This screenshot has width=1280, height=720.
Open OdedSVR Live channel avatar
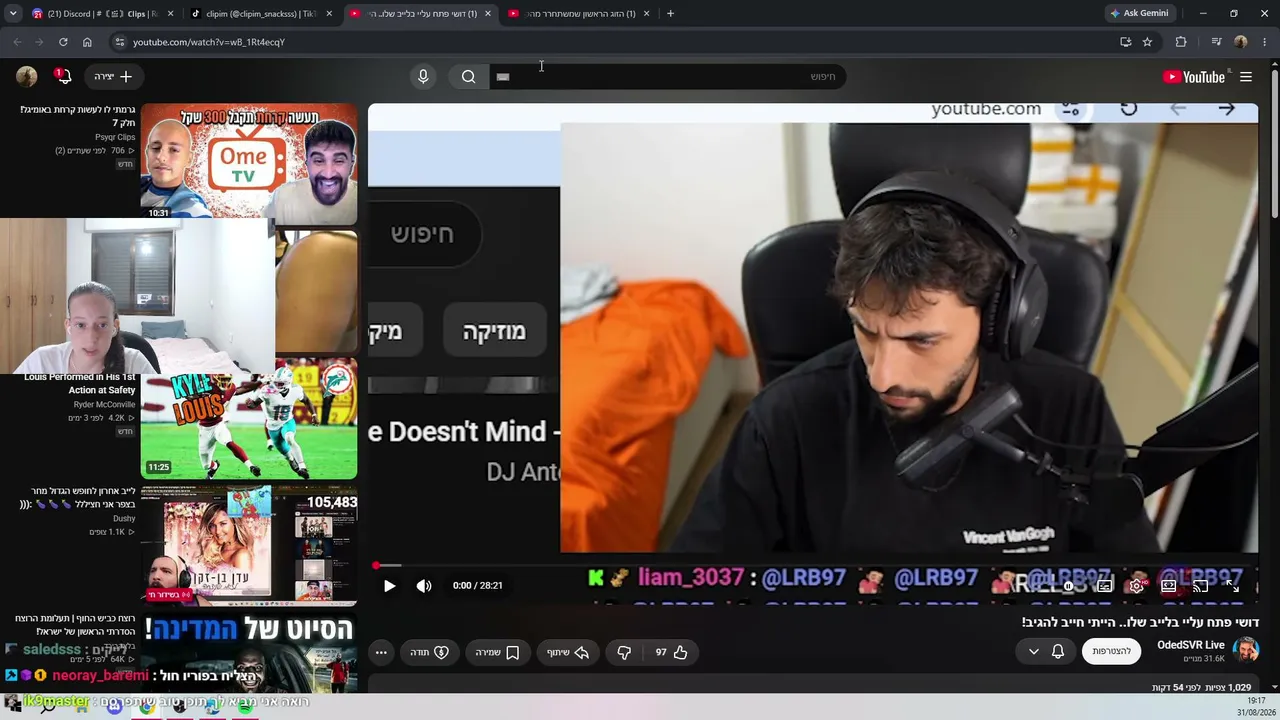pyautogui.click(x=1246, y=650)
